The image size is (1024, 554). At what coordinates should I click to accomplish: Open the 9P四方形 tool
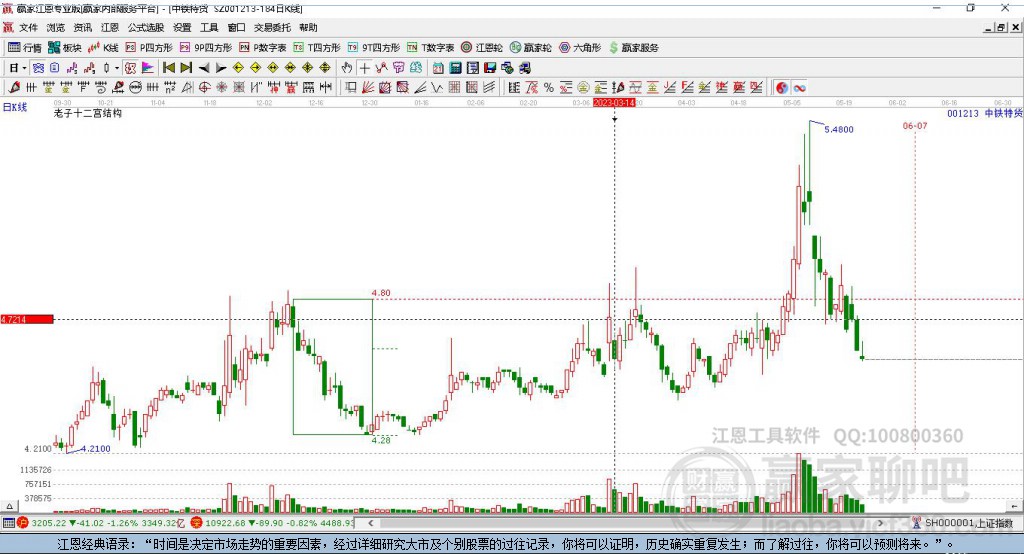point(206,48)
